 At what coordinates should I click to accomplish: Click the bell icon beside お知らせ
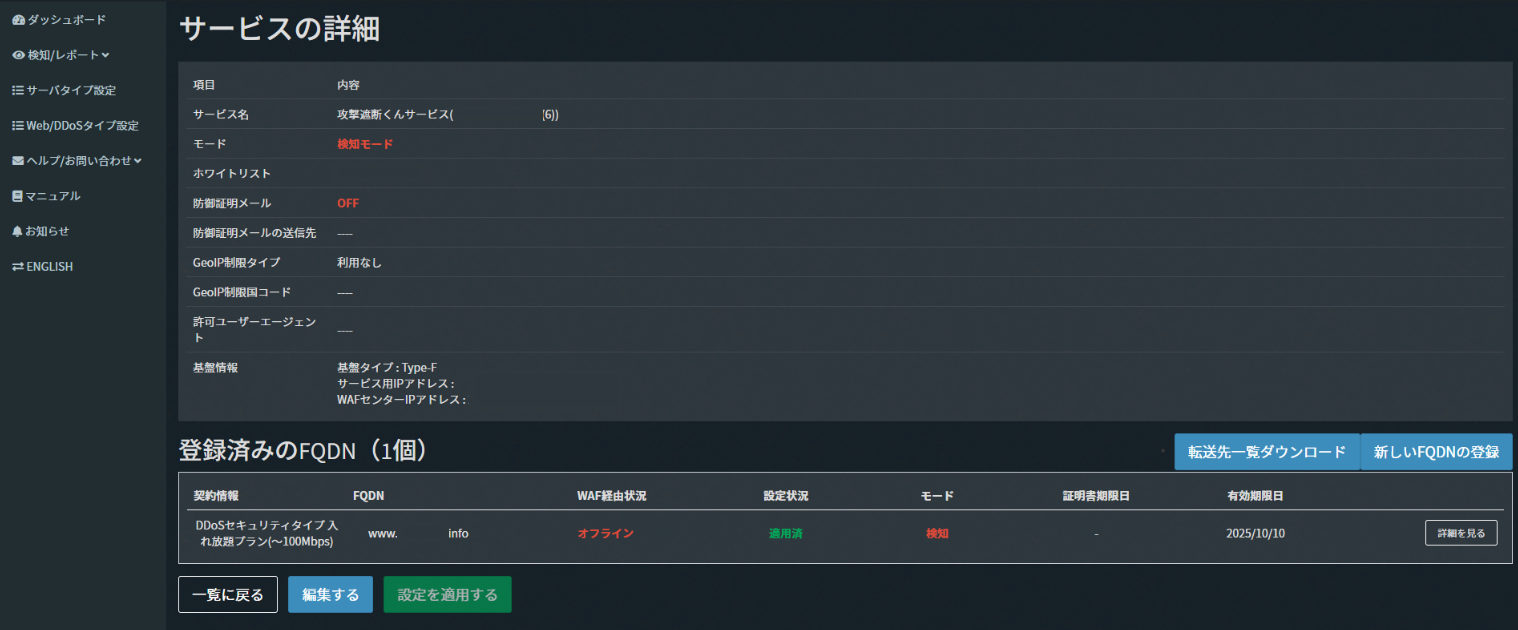pyautogui.click(x=17, y=231)
